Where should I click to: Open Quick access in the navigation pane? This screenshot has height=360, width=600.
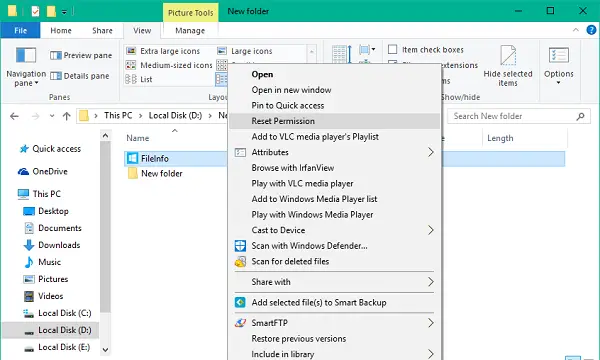click(50, 149)
